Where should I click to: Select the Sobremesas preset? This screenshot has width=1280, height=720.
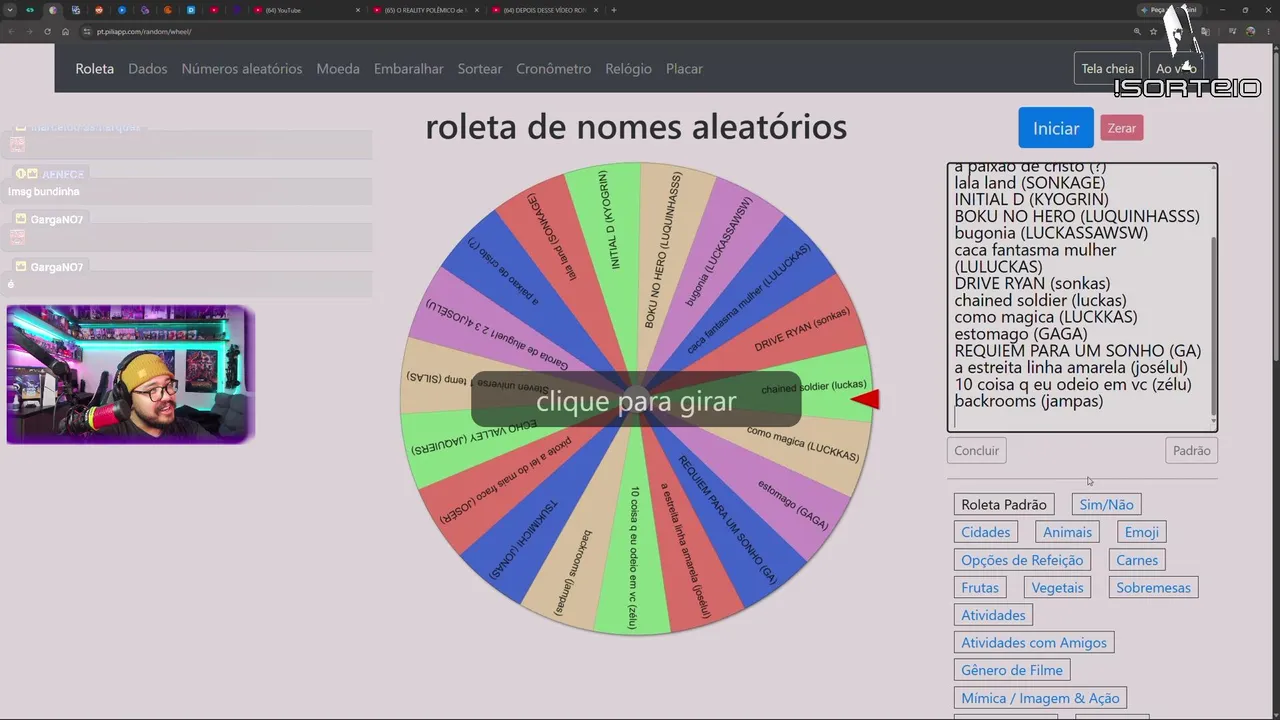(1154, 588)
